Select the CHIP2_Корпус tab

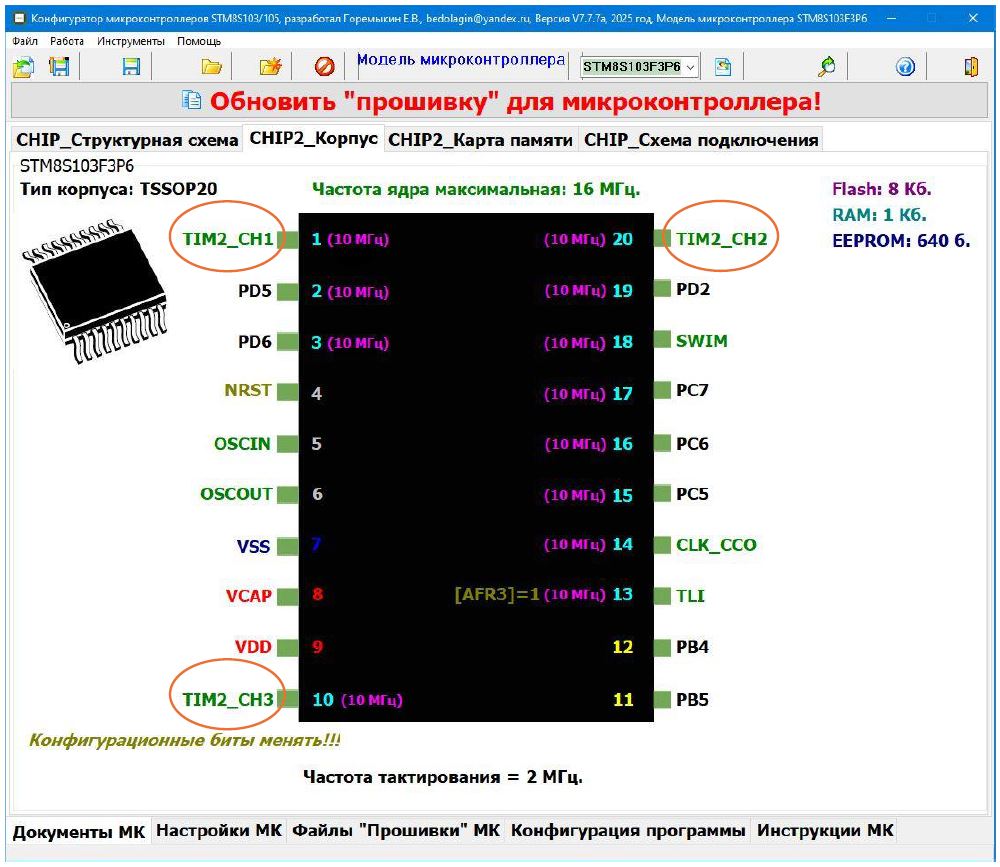coord(313,138)
